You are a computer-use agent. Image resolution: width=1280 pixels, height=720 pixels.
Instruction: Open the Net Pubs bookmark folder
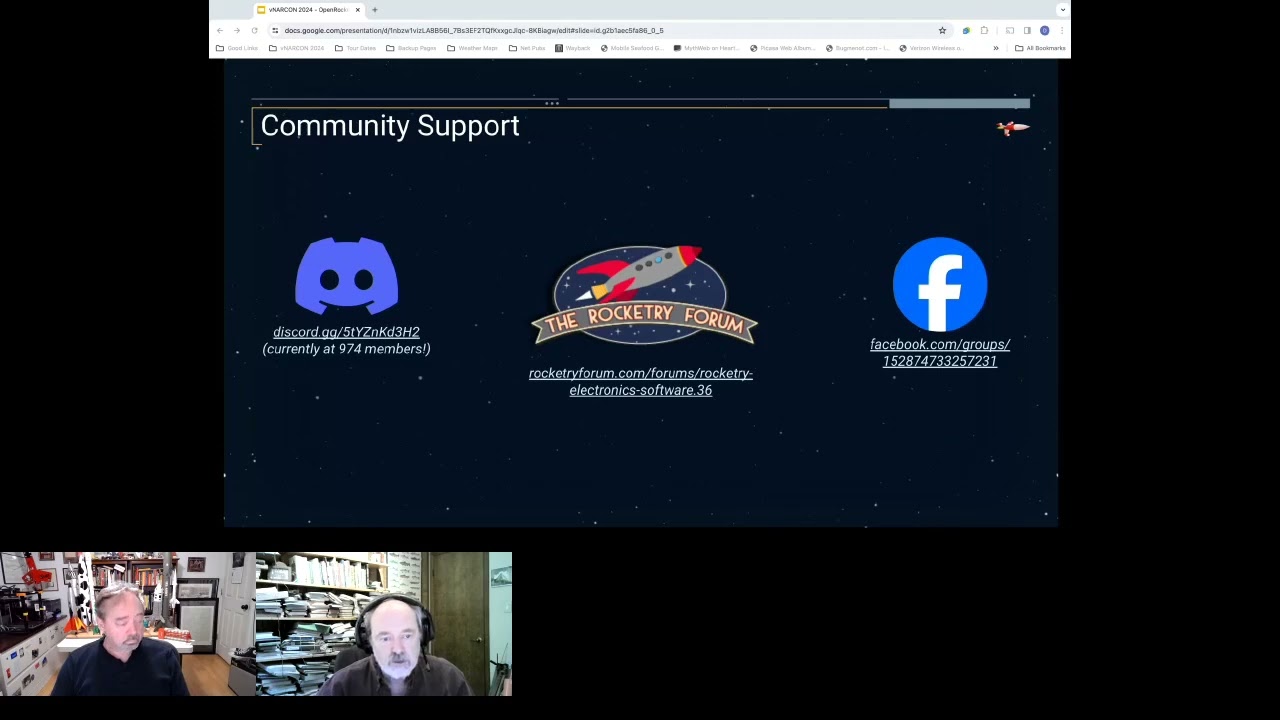527,48
